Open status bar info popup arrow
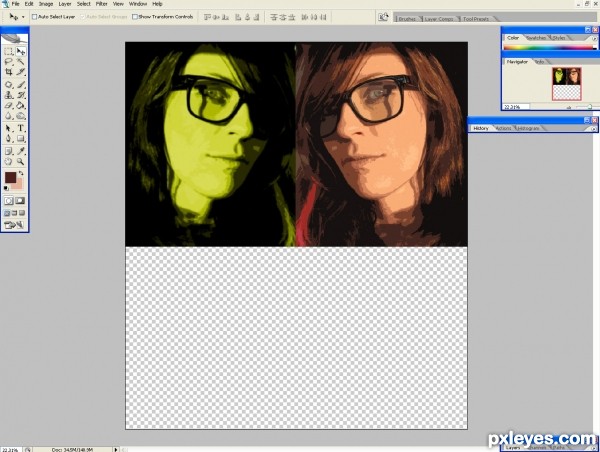600x452 pixels. (x=116, y=449)
